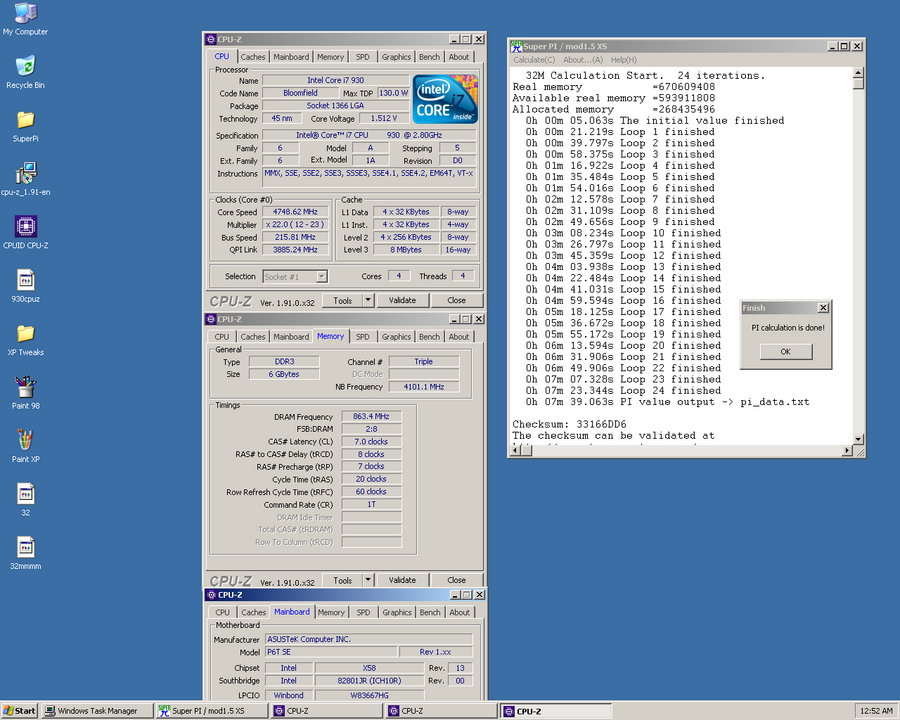Click the Intel Core i7 930 name field
The height and width of the screenshot is (720, 900).
335,80
